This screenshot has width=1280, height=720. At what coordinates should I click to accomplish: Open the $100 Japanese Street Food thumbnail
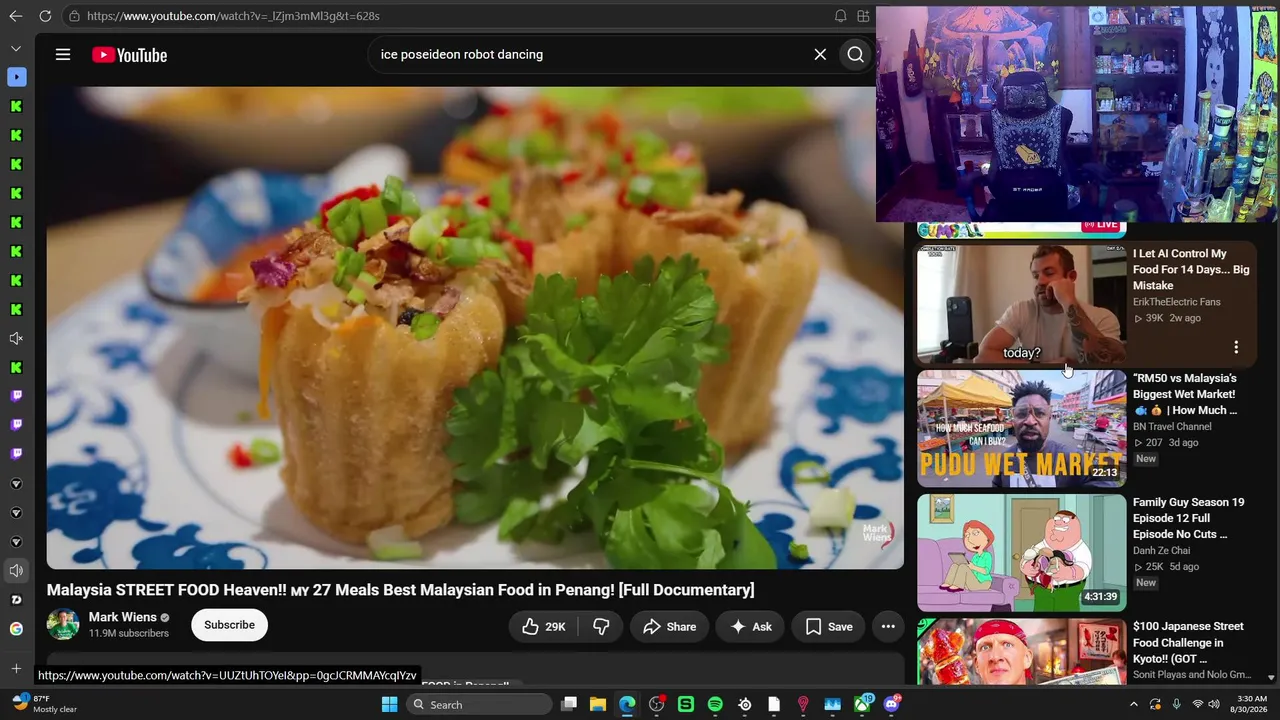pos(1021,651)
